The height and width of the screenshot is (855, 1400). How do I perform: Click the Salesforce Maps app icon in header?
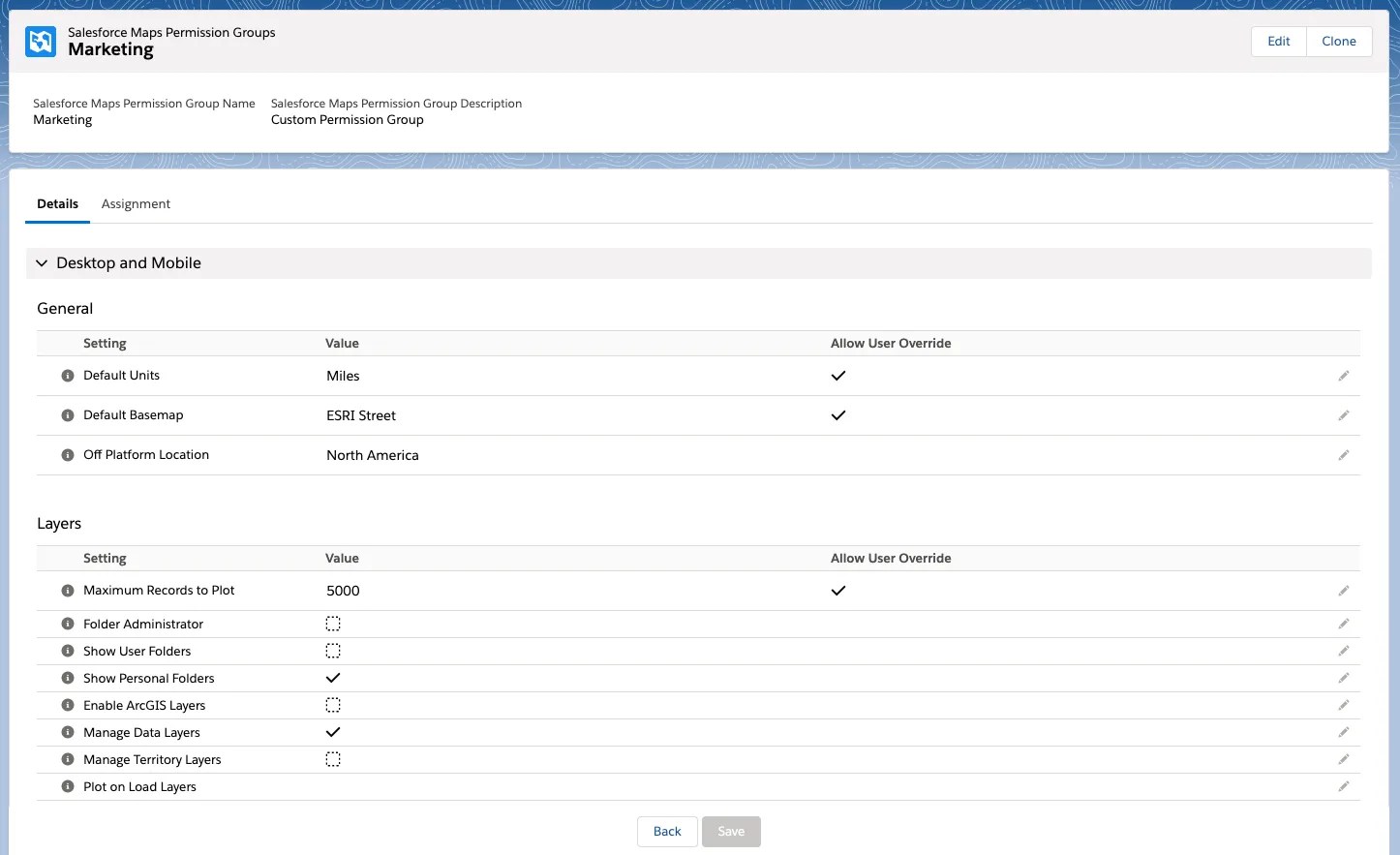[40, 42]
